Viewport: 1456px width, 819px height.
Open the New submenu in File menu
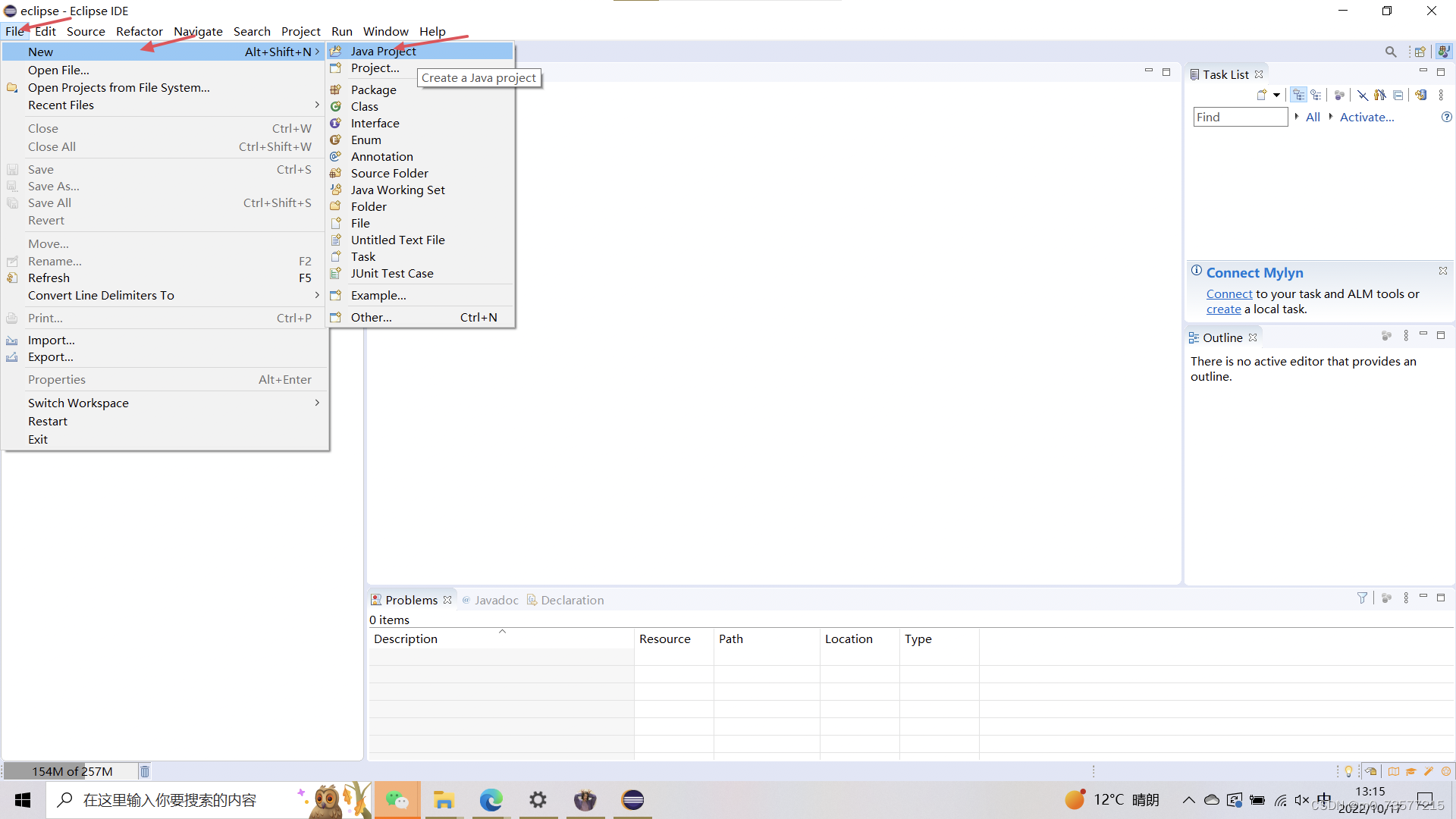coord(165,52)
